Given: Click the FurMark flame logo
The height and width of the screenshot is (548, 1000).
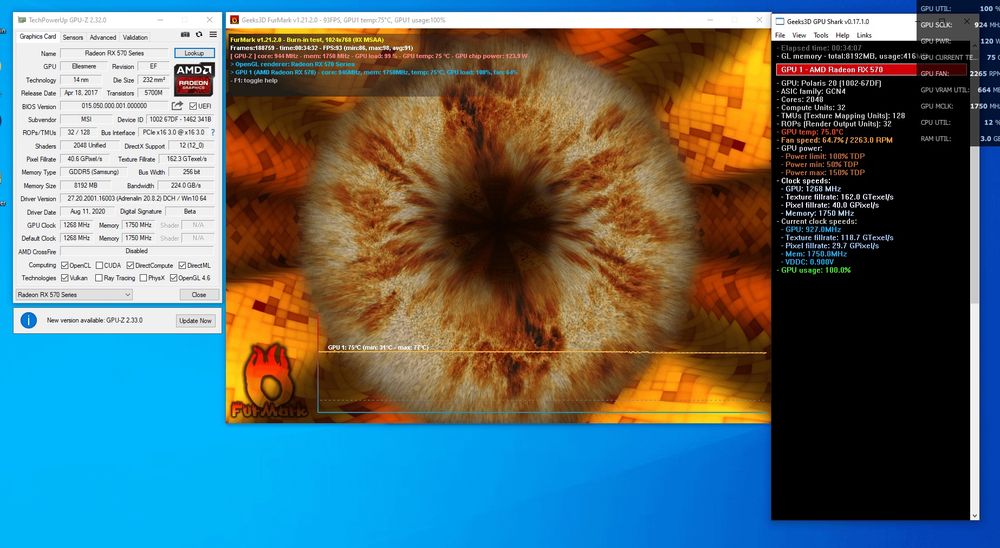Looking at the screenshot, I should point(270,381).
